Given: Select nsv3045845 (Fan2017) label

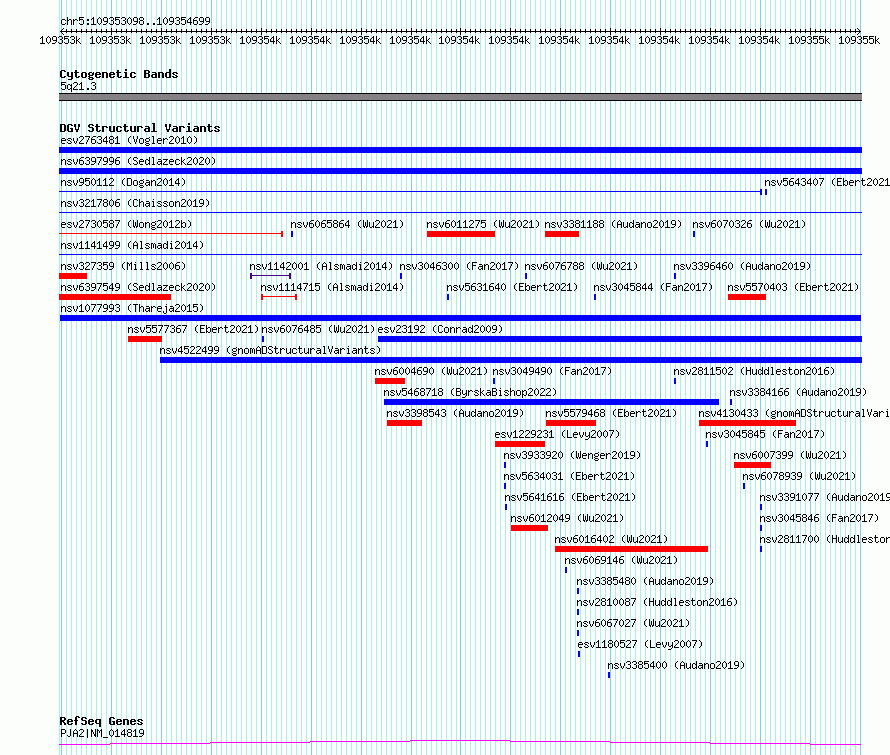Looking at the screenshot, I should tap(765, 434).
